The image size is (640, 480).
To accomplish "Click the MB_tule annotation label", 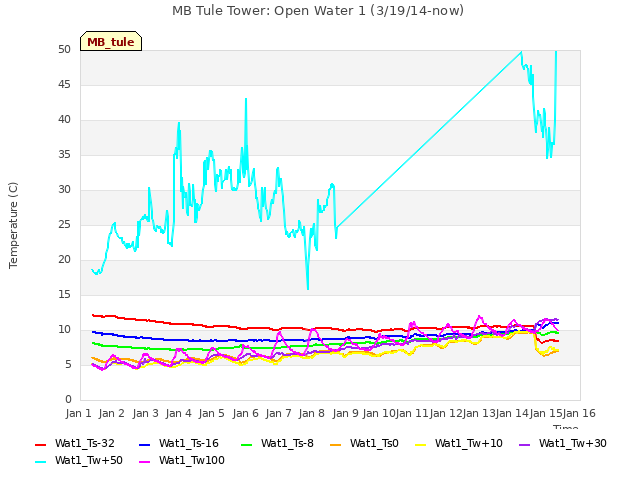I will pos(111,41).
